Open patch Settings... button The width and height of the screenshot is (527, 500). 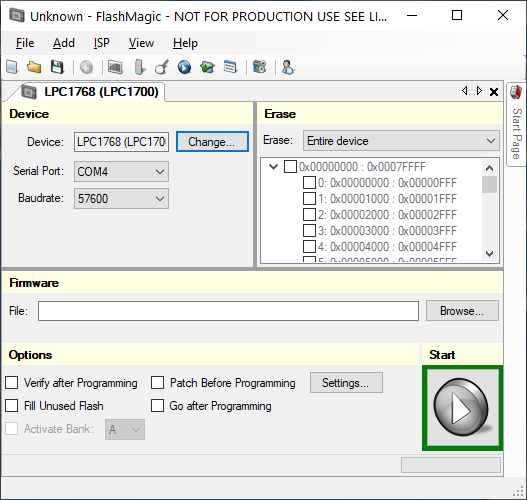point(346,382)
